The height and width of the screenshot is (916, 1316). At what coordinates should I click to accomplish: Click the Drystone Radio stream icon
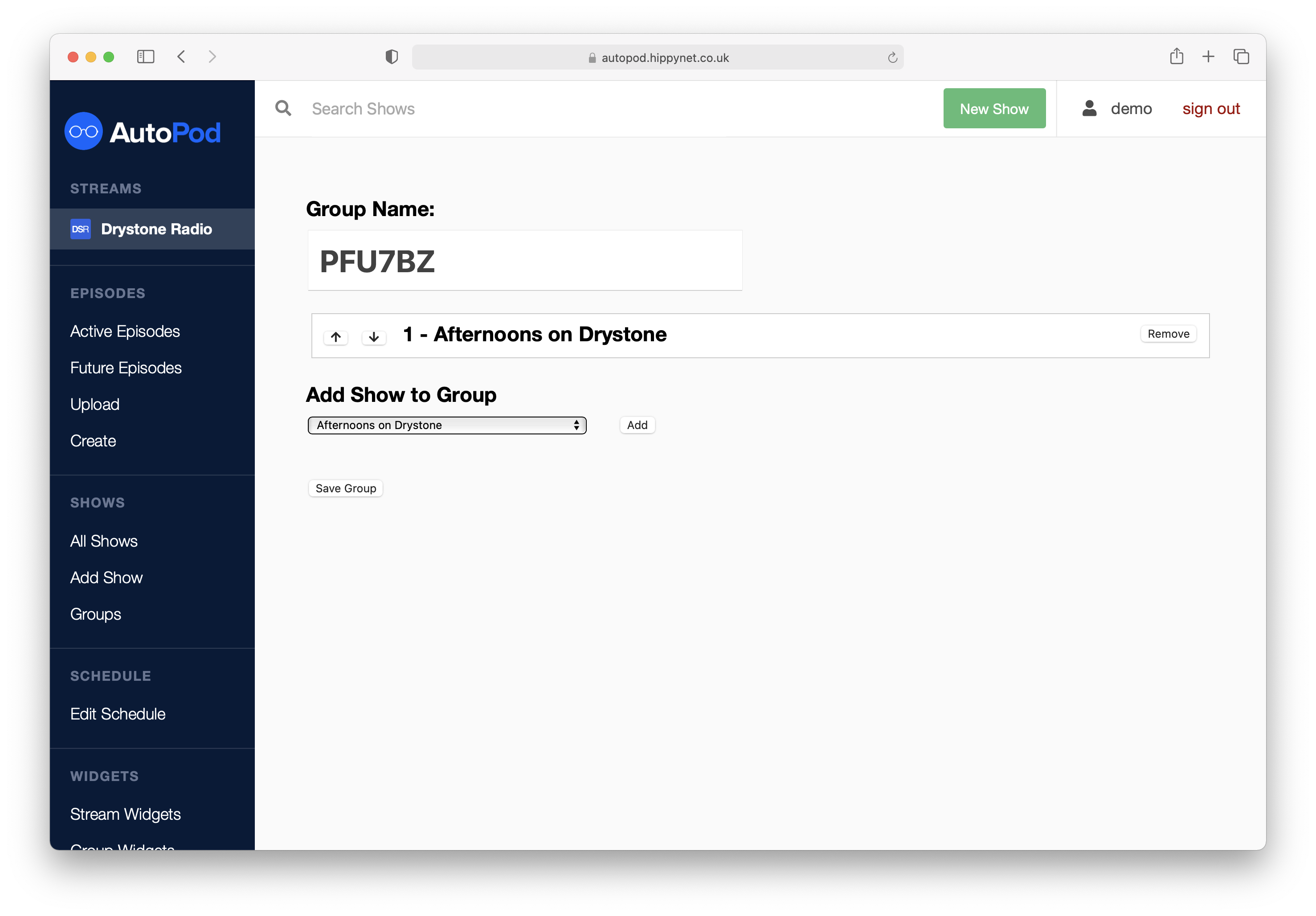point(80,229)
